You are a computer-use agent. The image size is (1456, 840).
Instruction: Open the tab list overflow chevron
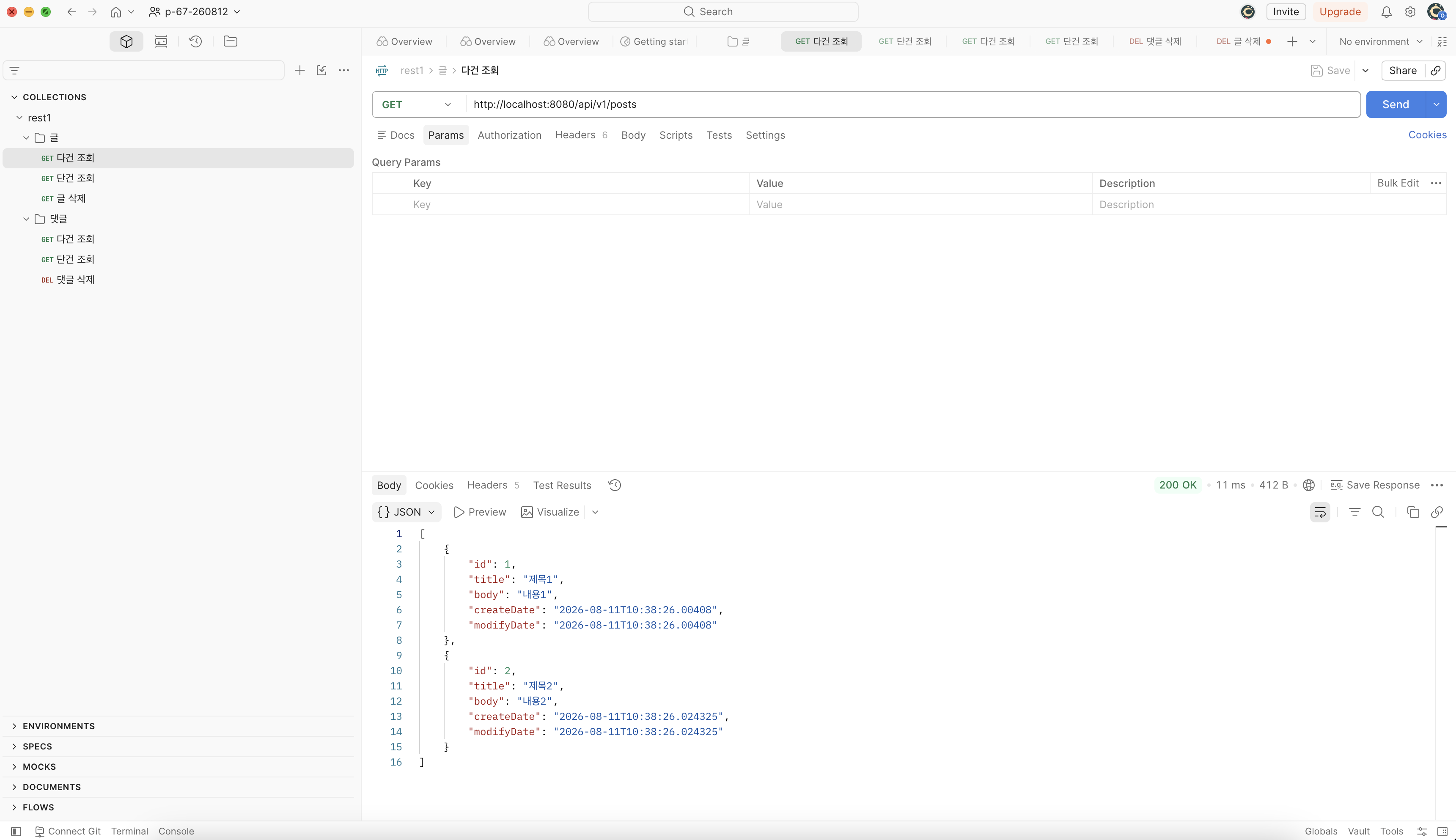pyautogui.click(x=1312, y=41)
